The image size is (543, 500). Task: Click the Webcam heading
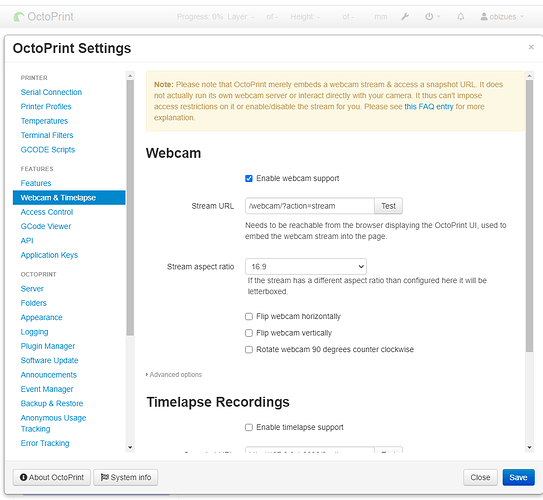click(173, 153)
